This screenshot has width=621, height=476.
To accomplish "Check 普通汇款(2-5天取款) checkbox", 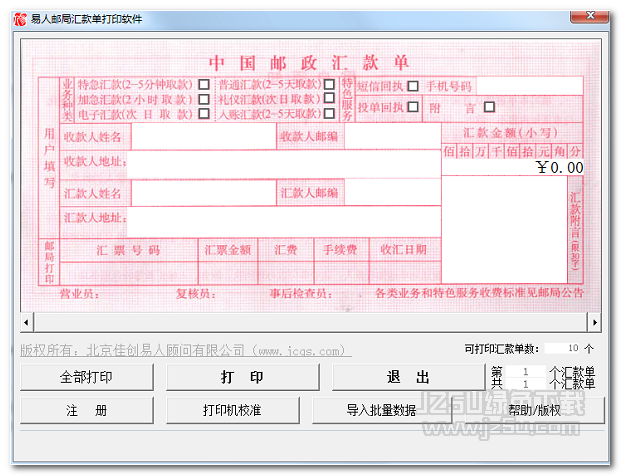I will (329, 84).
